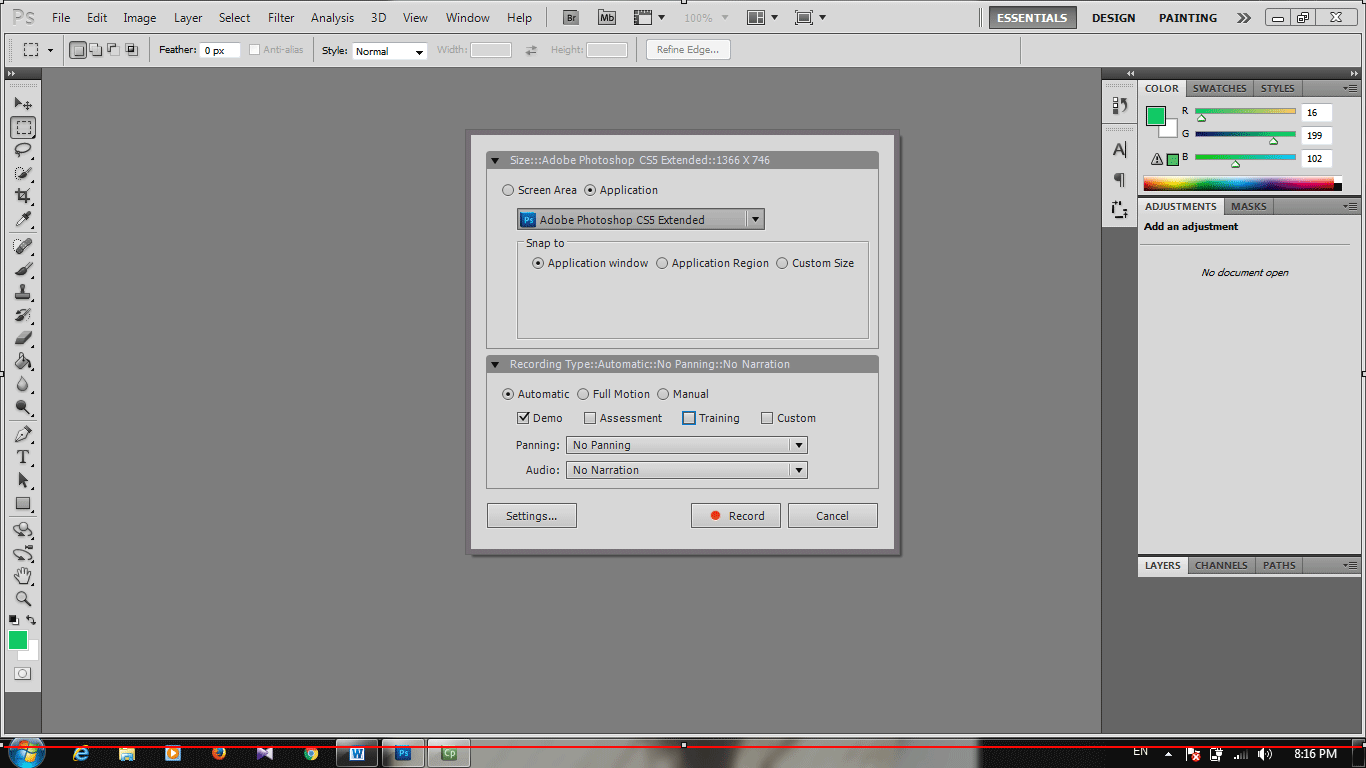
Task: Select the Rectangular Marquee tool
Action: (x=23, y=127)
